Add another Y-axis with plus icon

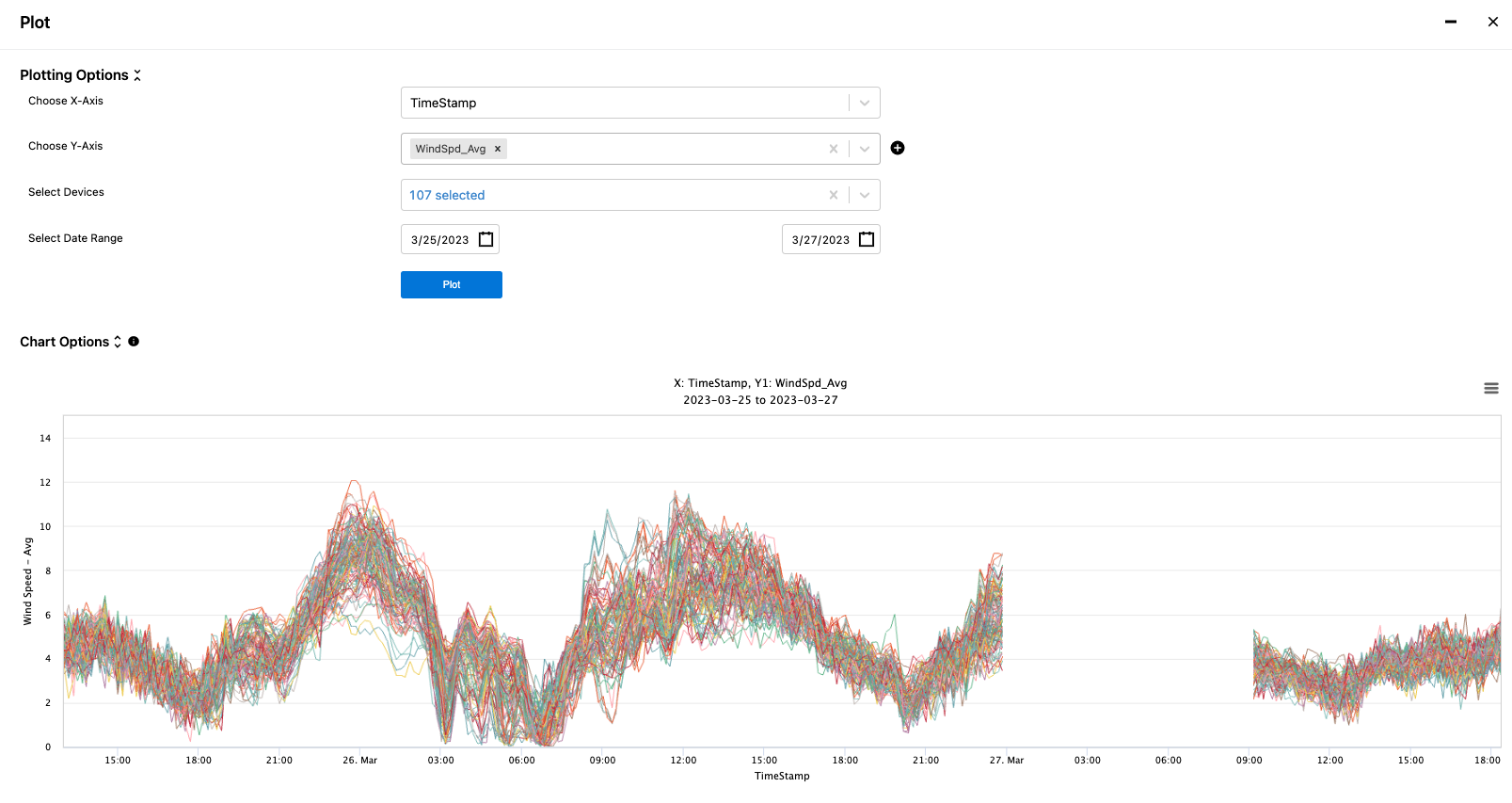click(898, 148)
